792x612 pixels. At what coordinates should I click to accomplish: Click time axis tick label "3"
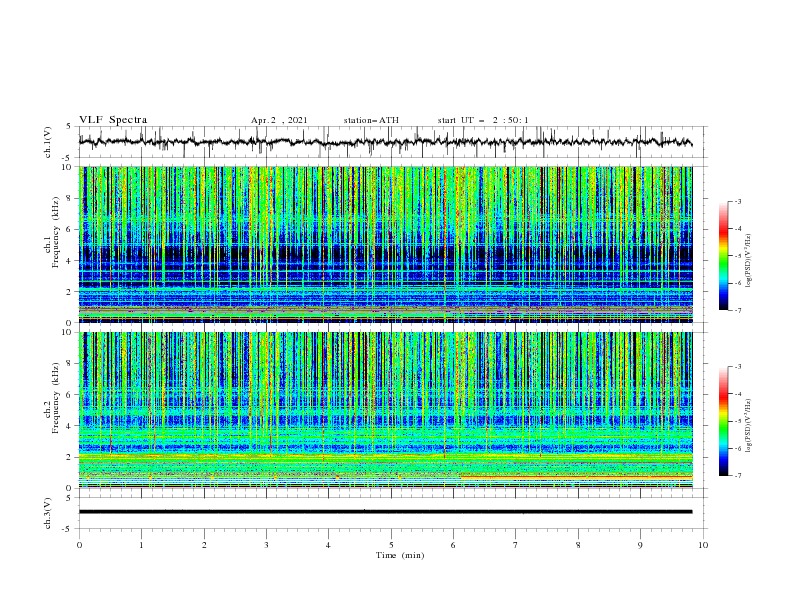266,545
